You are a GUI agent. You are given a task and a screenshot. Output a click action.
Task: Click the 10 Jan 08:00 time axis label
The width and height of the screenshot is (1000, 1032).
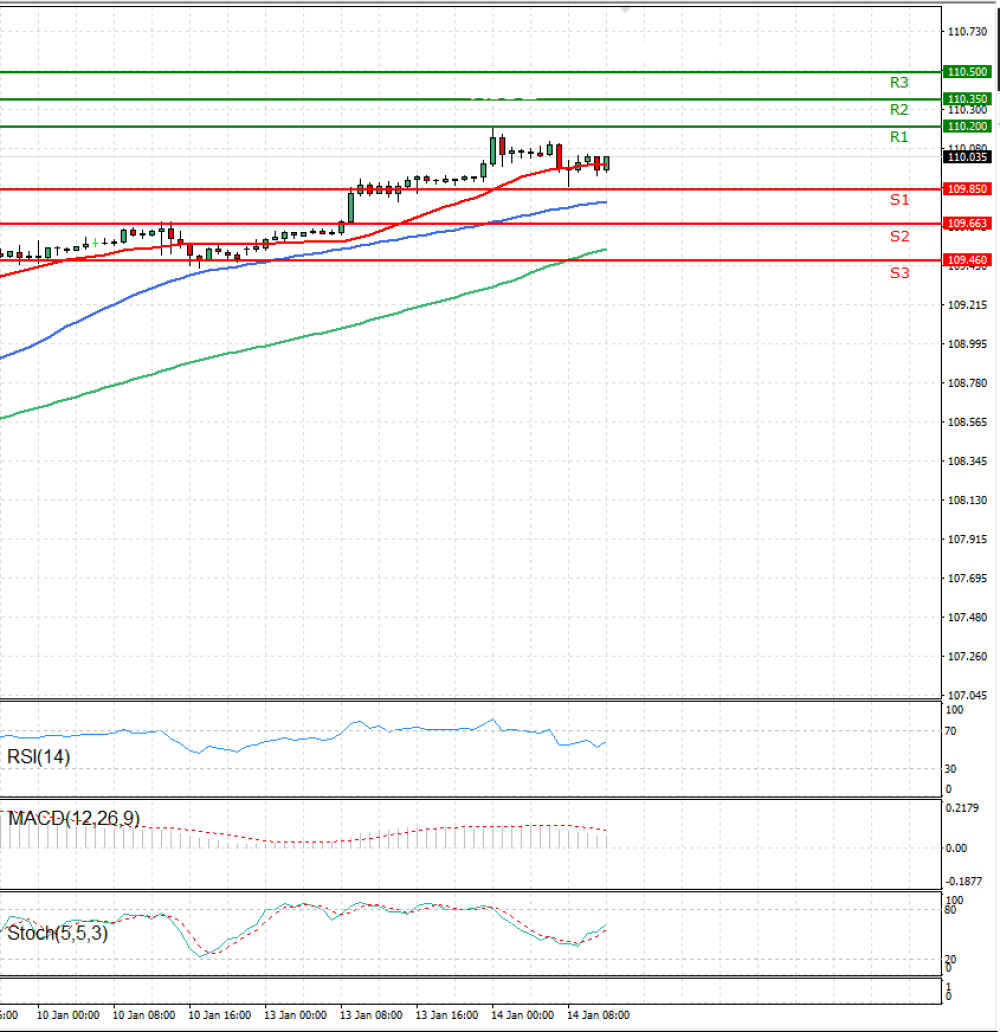[x=144, y=1015]
